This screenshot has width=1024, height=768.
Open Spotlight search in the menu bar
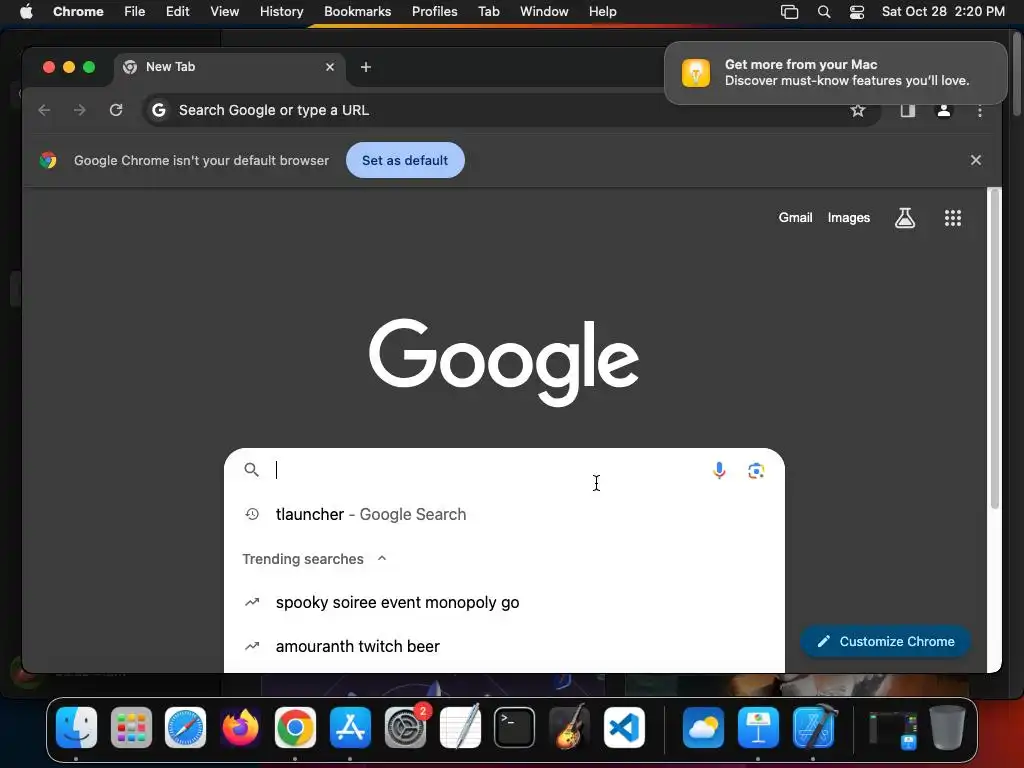tap(824, 12)
